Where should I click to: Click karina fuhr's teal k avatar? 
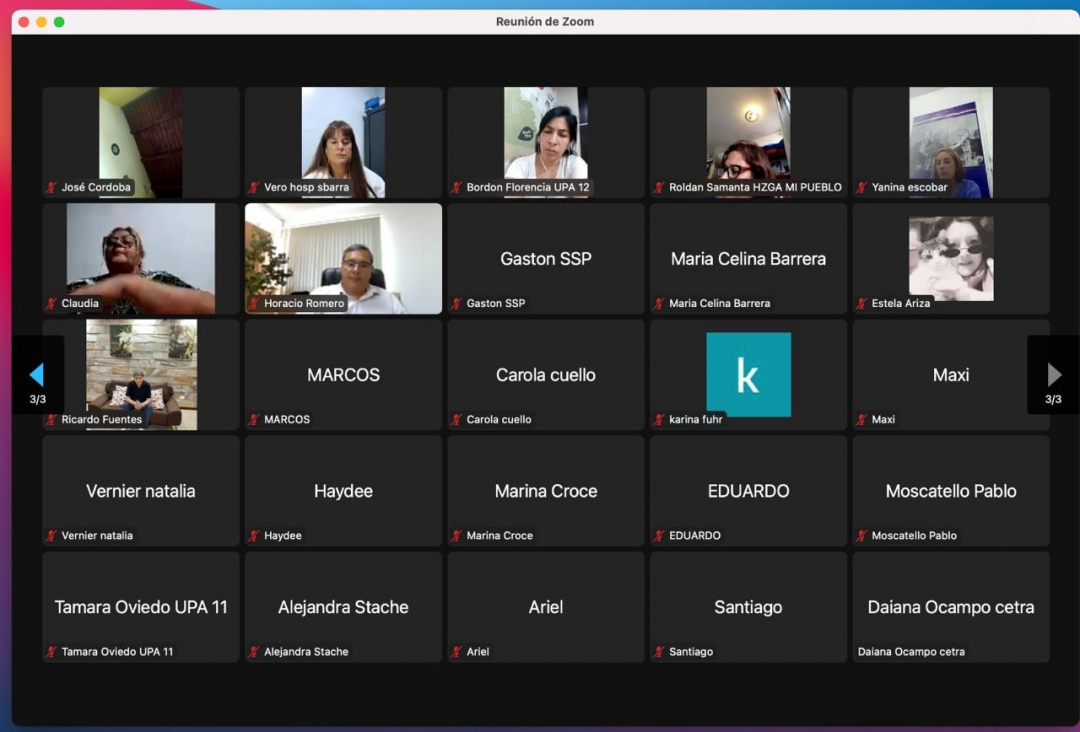748,375
